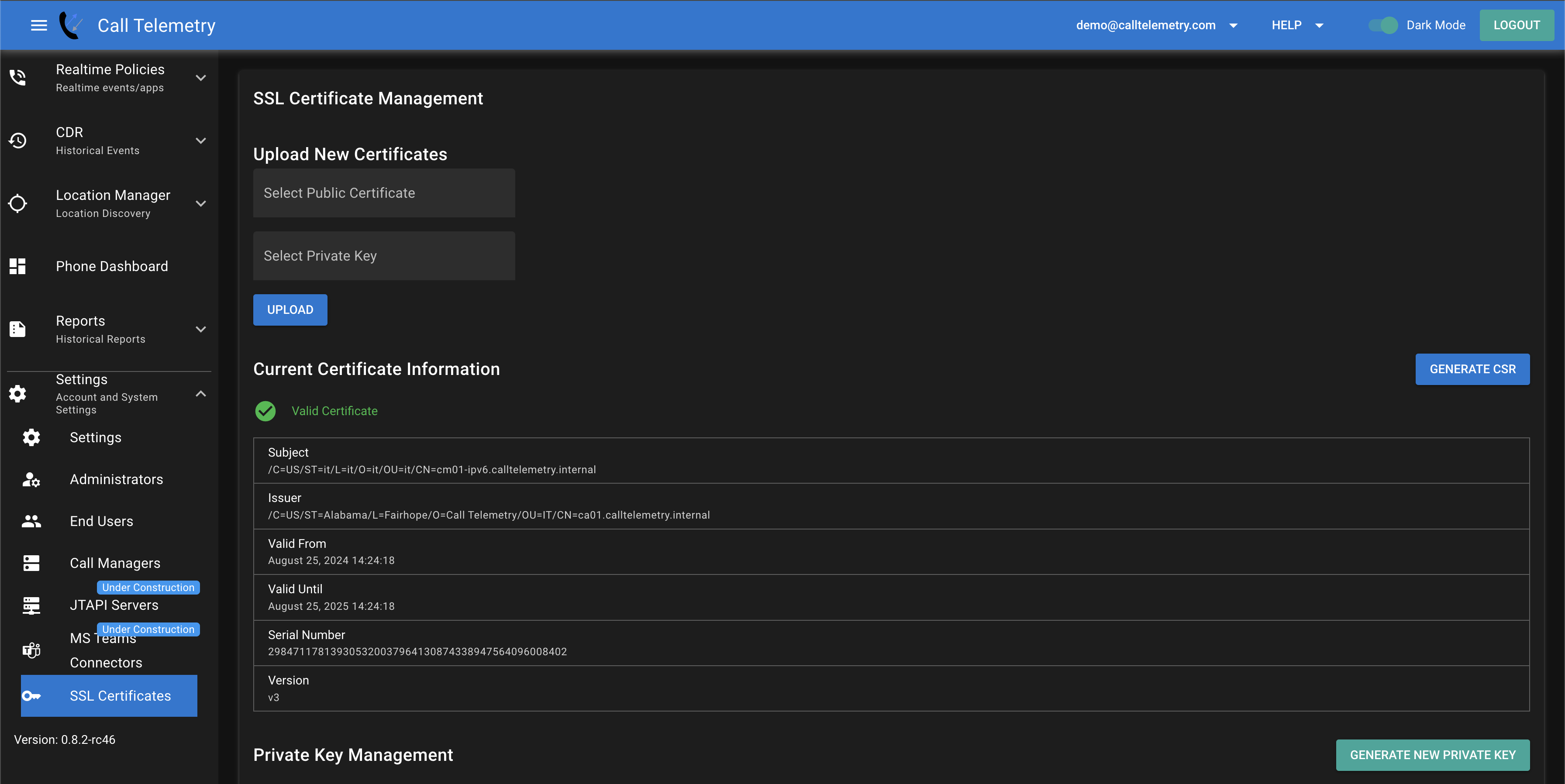Image resolution: width=1565 pixels, height=784 pixels.
Task: Click the certificate Serial Number value
Action: tap(417, 652)
